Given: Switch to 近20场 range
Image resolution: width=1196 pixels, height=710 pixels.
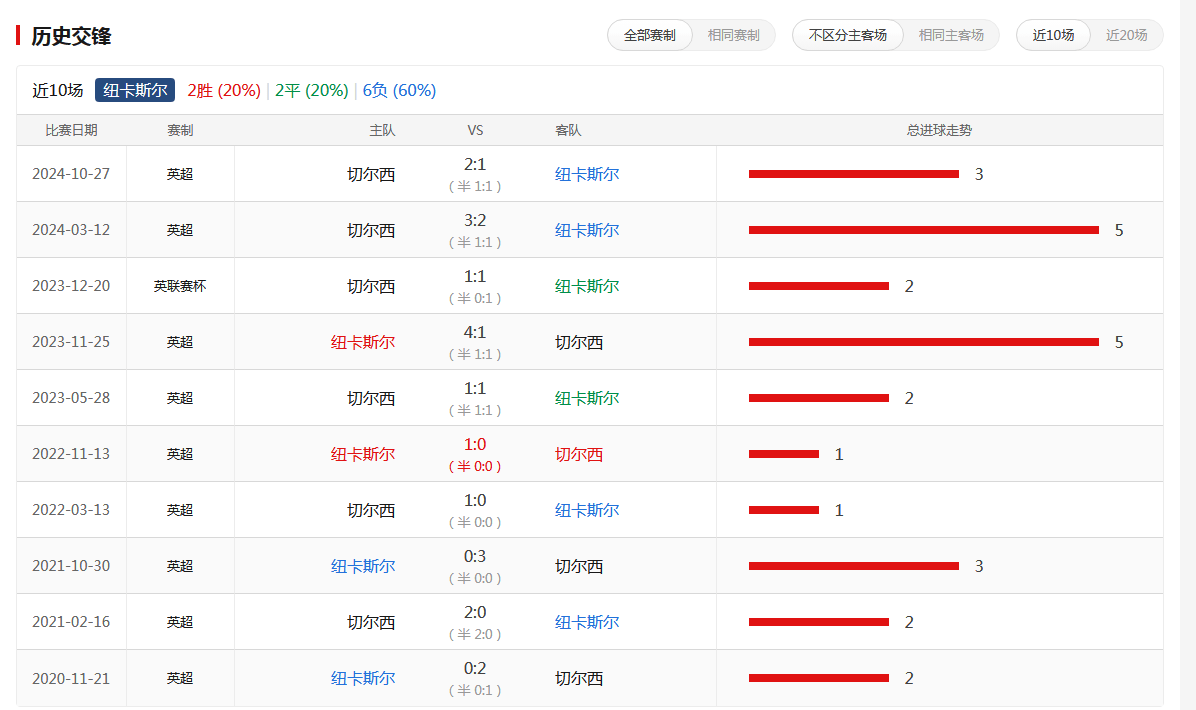Looking at the screenshot, I should coord(1127,35).
